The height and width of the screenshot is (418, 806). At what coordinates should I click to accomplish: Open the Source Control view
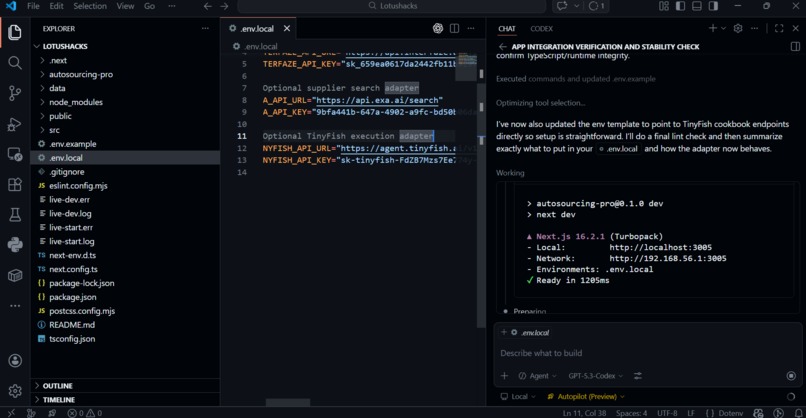[x=15, y=93]
